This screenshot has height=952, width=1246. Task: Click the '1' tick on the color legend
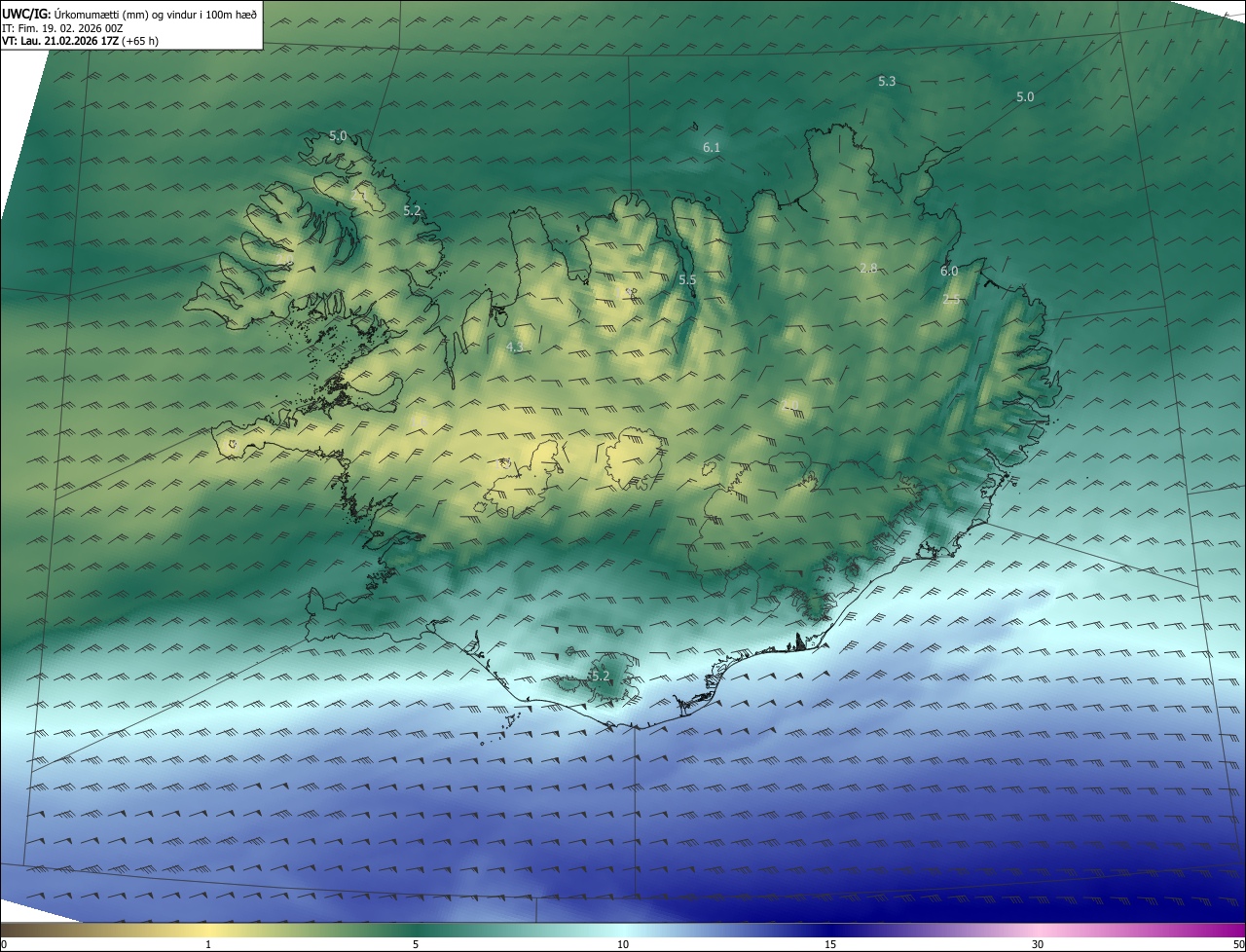pyautogui.click(x=208, y=944)
